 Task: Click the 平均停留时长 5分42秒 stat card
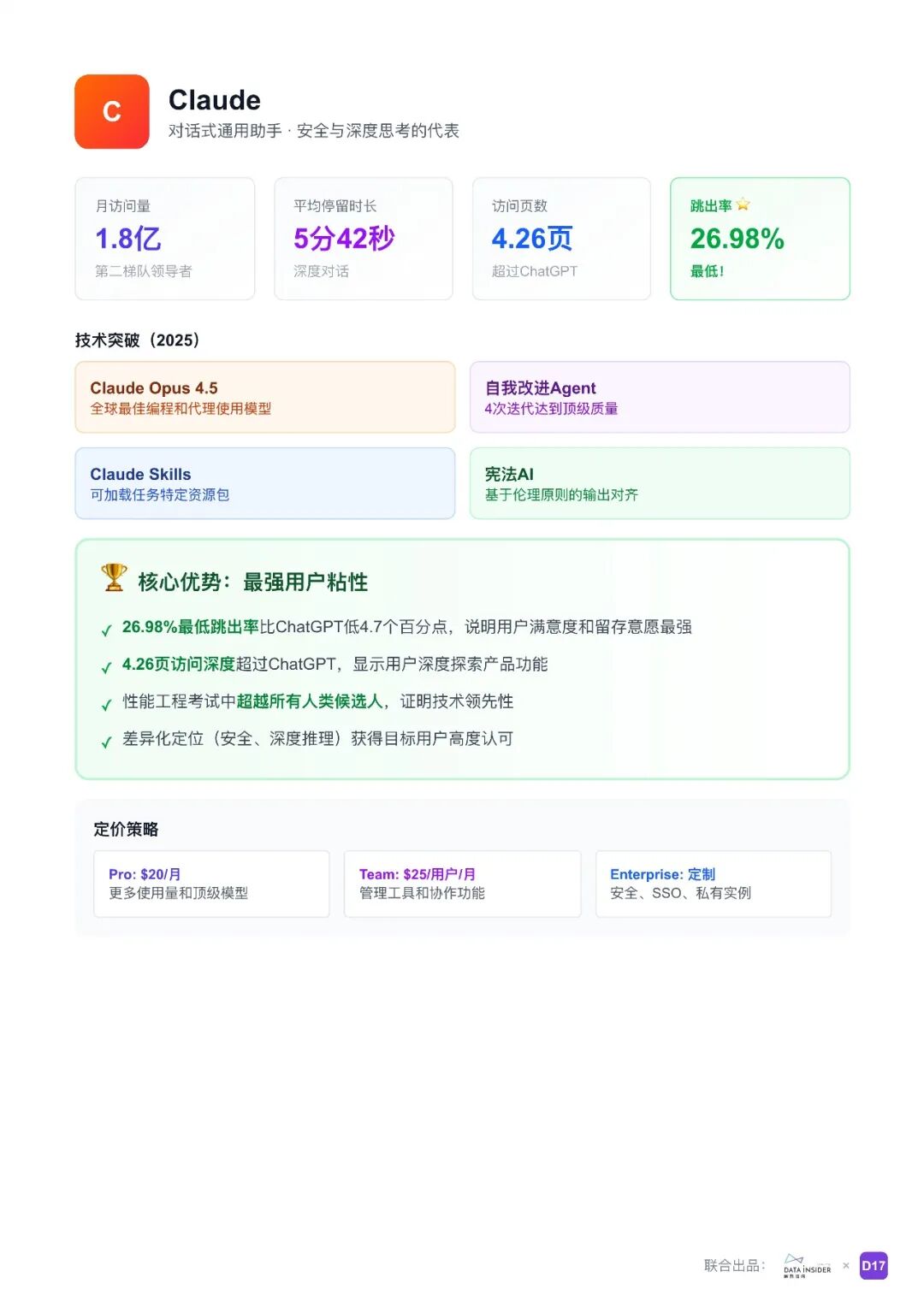(x=364, y=239)
